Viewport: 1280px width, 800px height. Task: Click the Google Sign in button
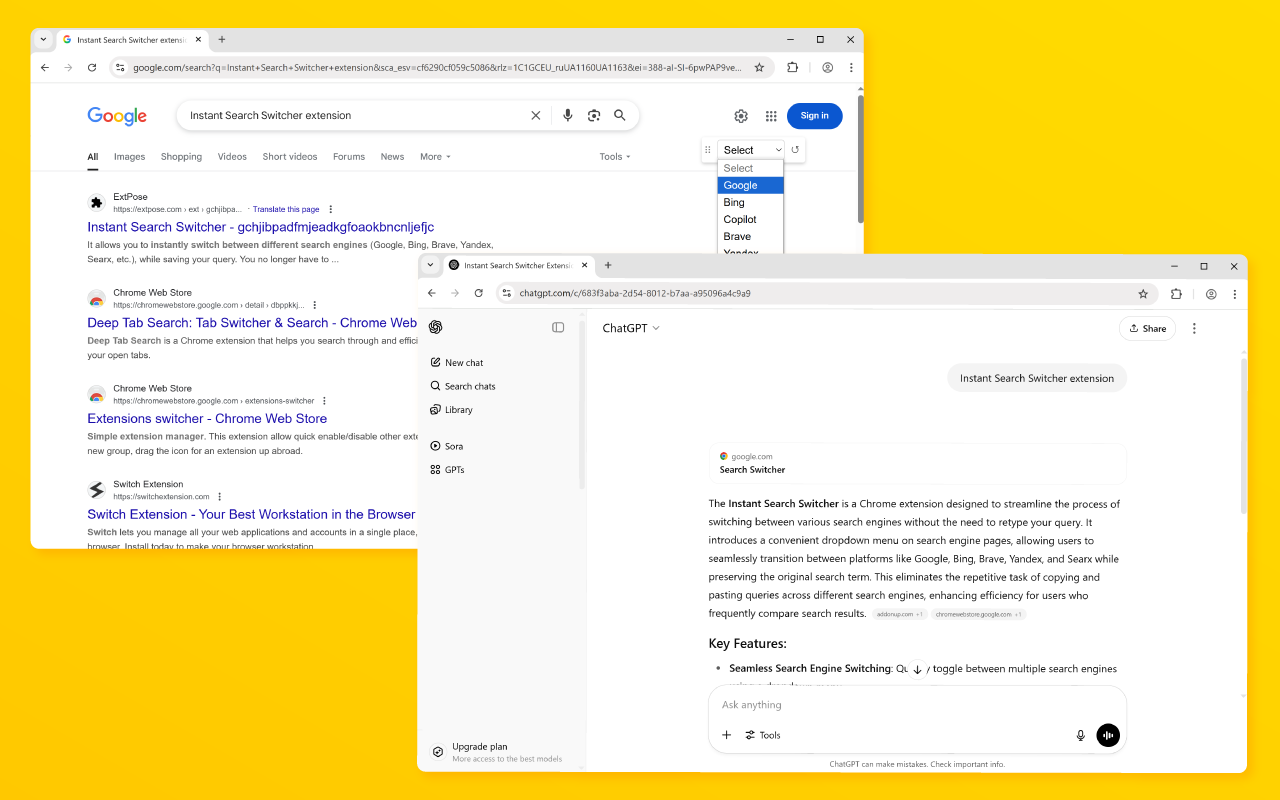click(814, 116)
